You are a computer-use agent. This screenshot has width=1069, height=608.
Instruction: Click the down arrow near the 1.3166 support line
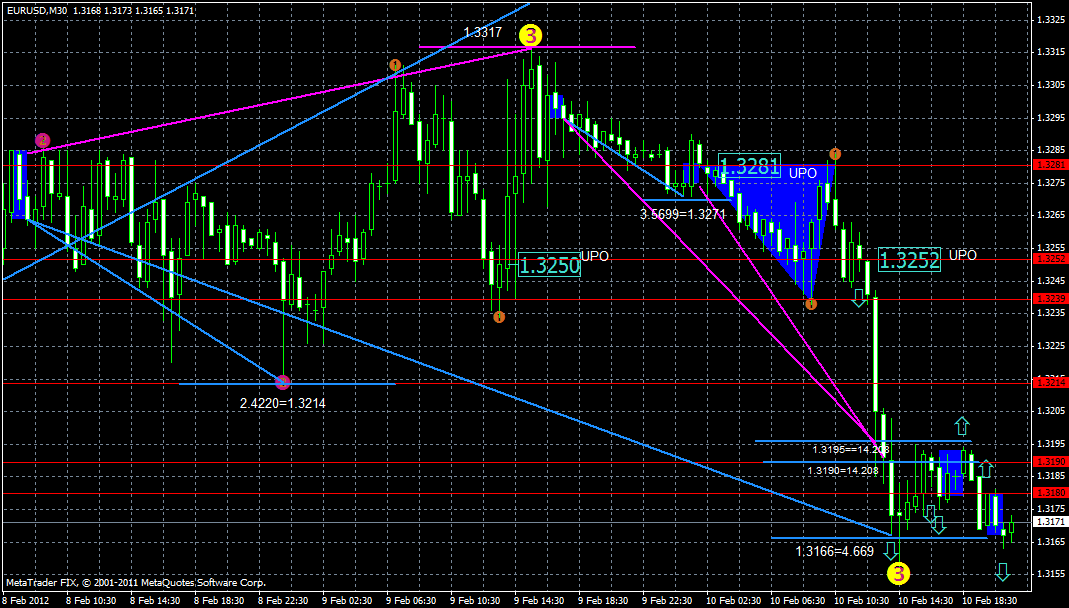pyautogui.click(x=890, y=550)
